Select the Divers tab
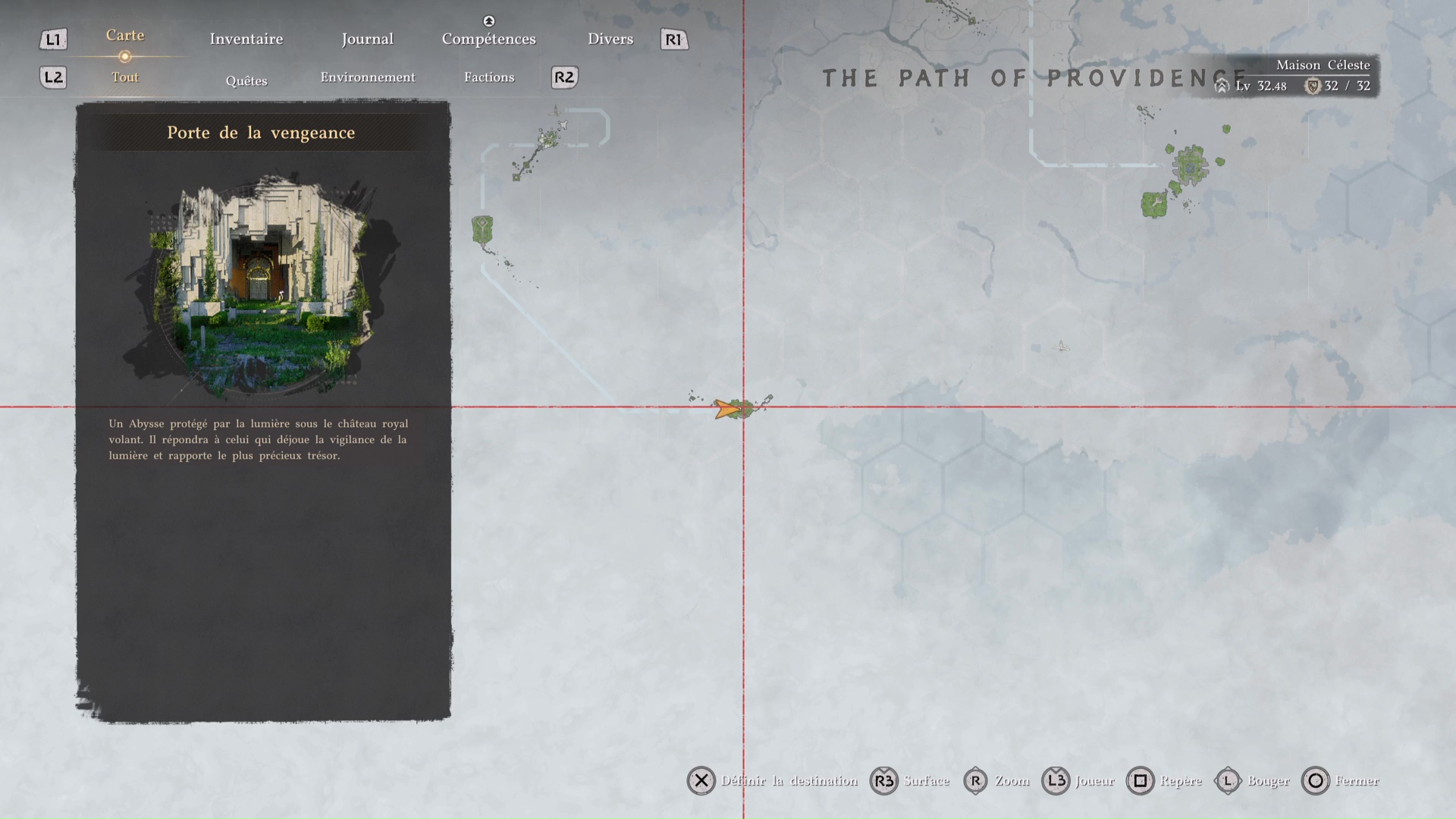Viewport: 1456px width, 819px height. (610, 39)
